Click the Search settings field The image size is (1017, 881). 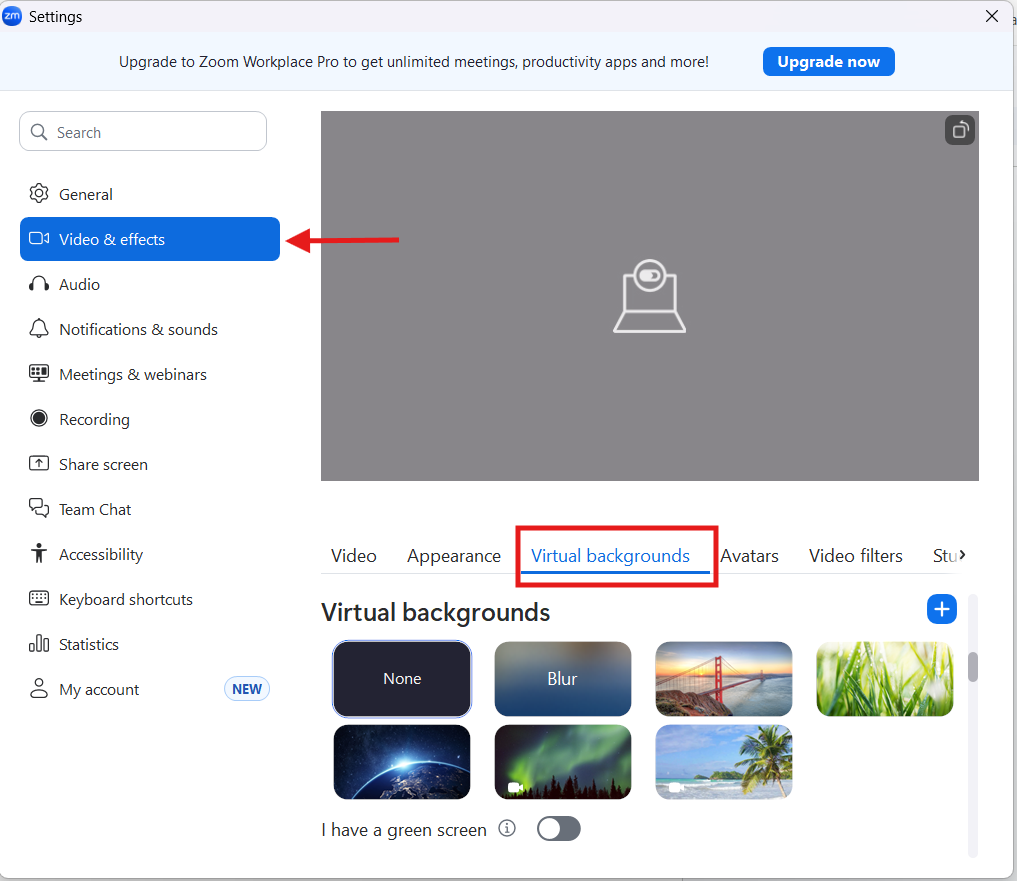[143, 132]
